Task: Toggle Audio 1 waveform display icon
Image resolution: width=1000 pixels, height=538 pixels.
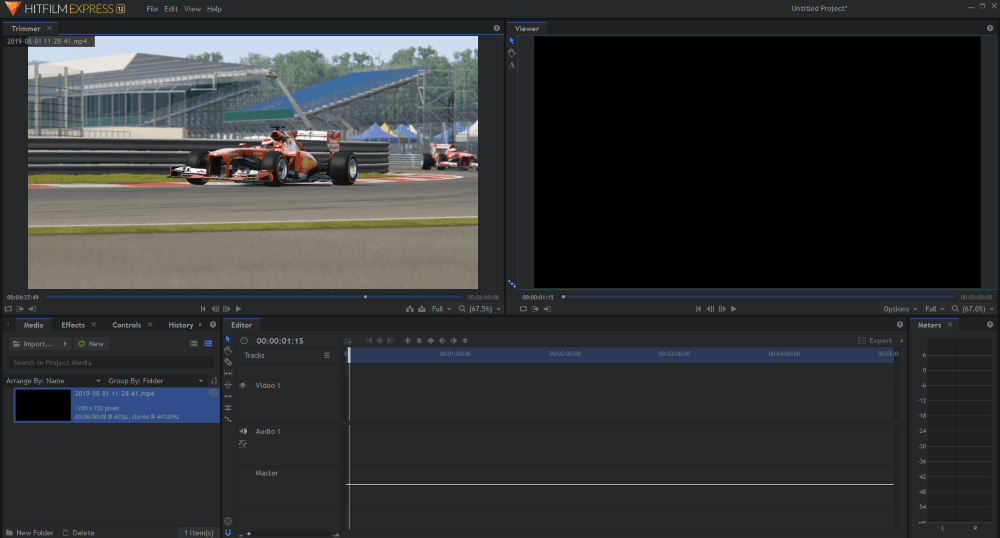Action: [x=242, y=443]
